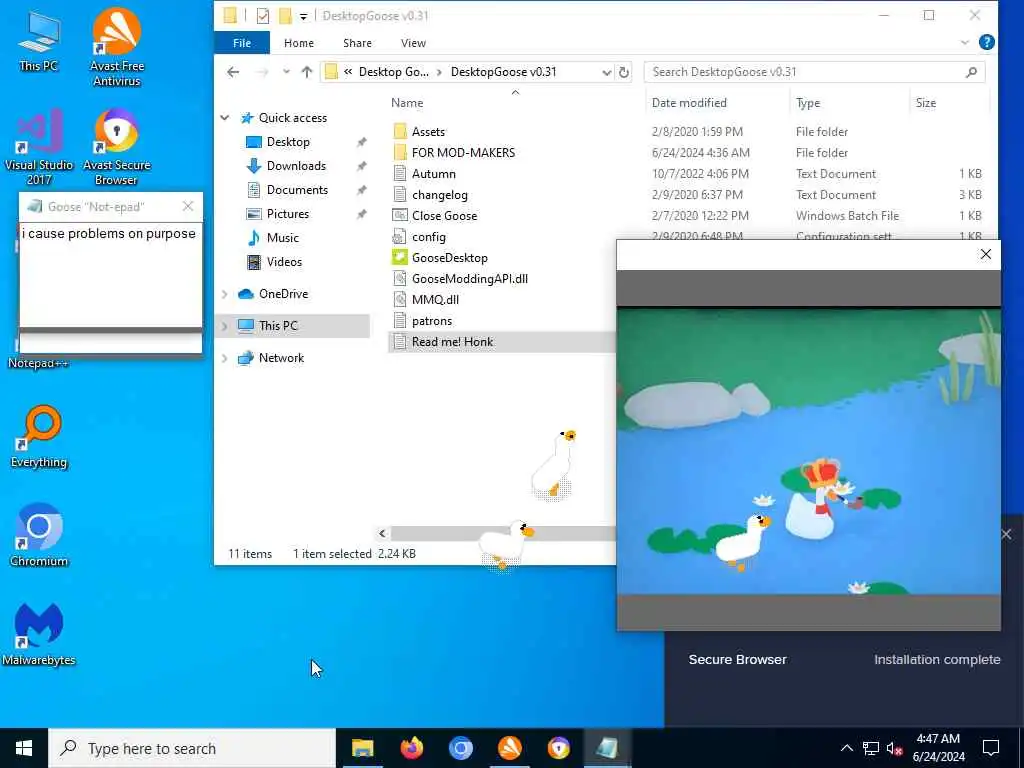Image resolution: width=1024 pixels, height=768 pixels.
Task: Expand the This PC tree node
Action: 225,325
